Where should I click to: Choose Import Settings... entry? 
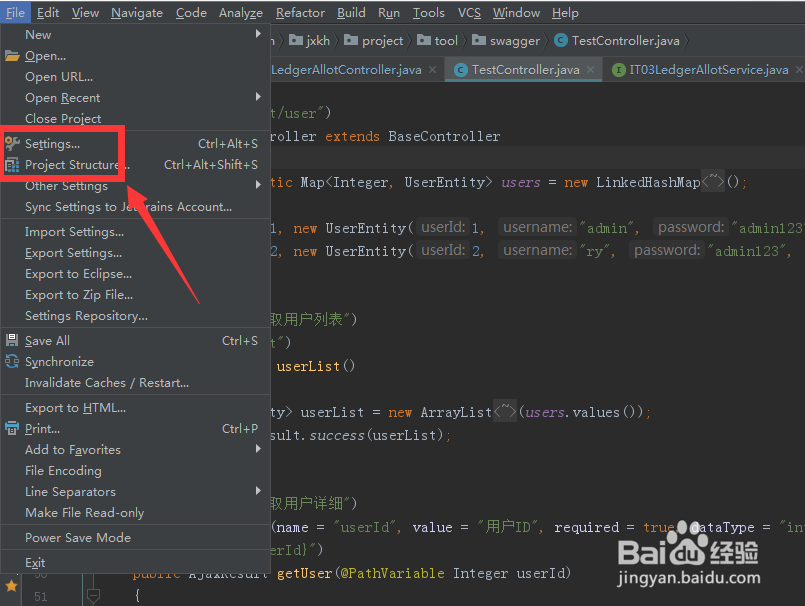pos(136,232)
